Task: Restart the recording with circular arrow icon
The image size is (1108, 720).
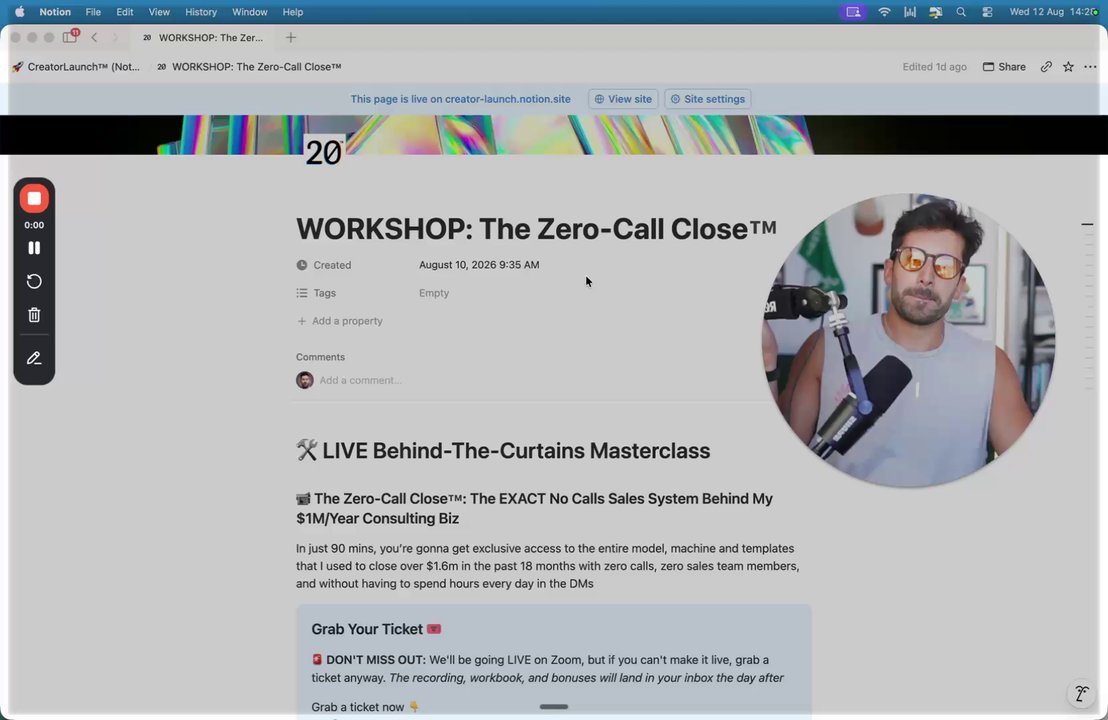Action: (34, 281)
